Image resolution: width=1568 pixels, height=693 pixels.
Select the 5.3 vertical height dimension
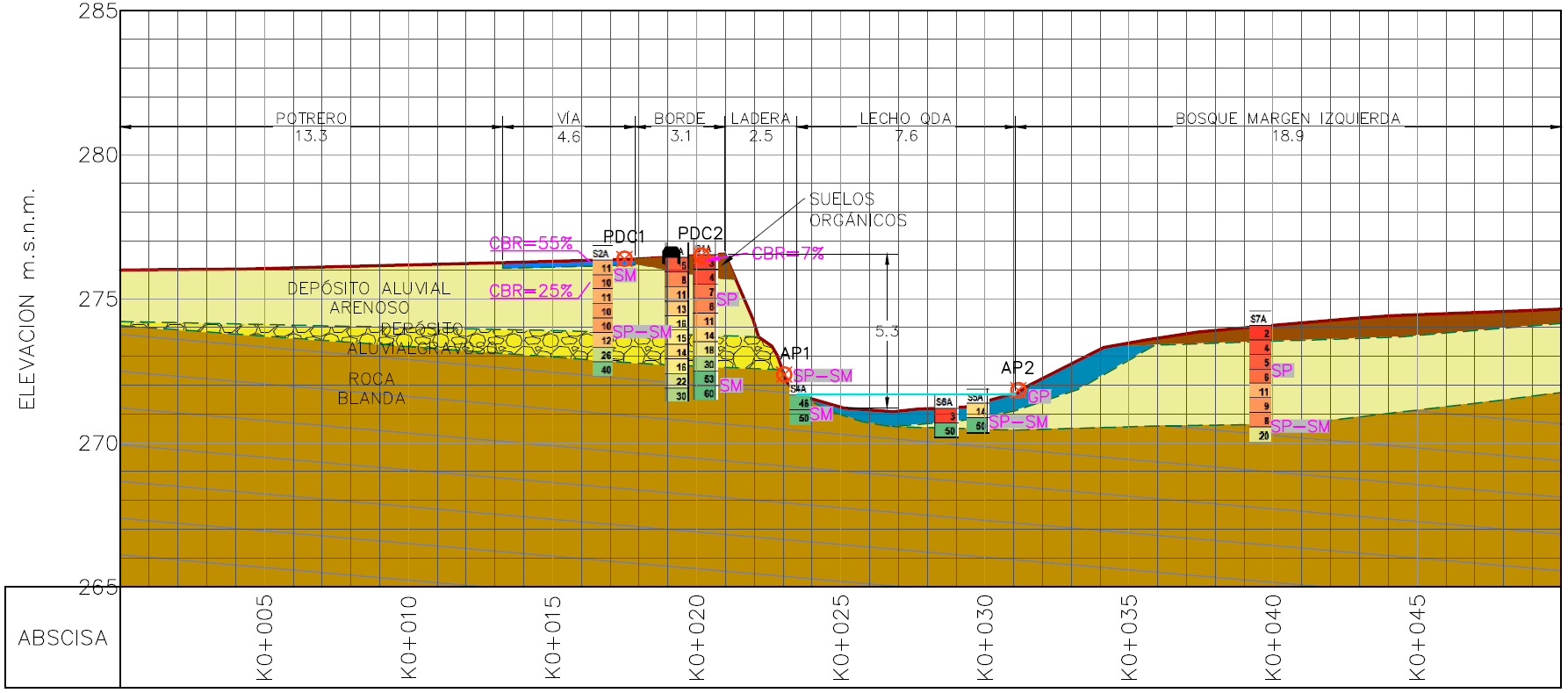tap(887, 331)
